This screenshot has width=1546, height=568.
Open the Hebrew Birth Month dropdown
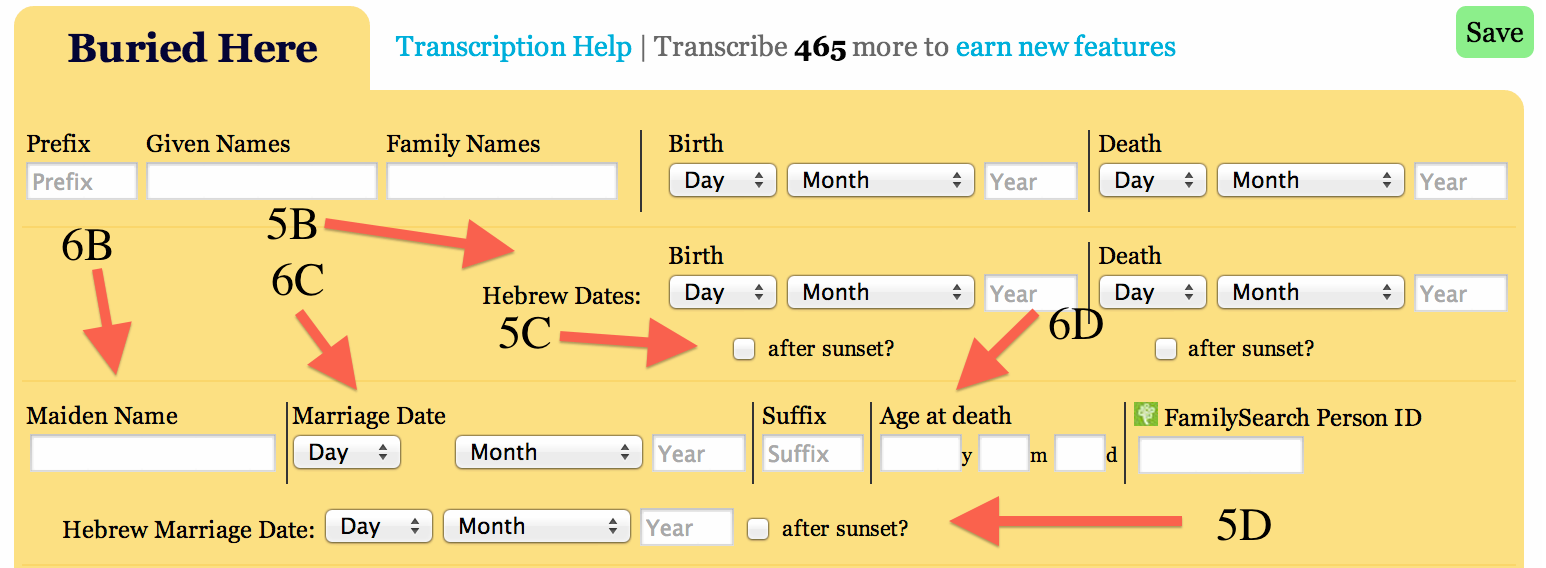pos(880,293)
